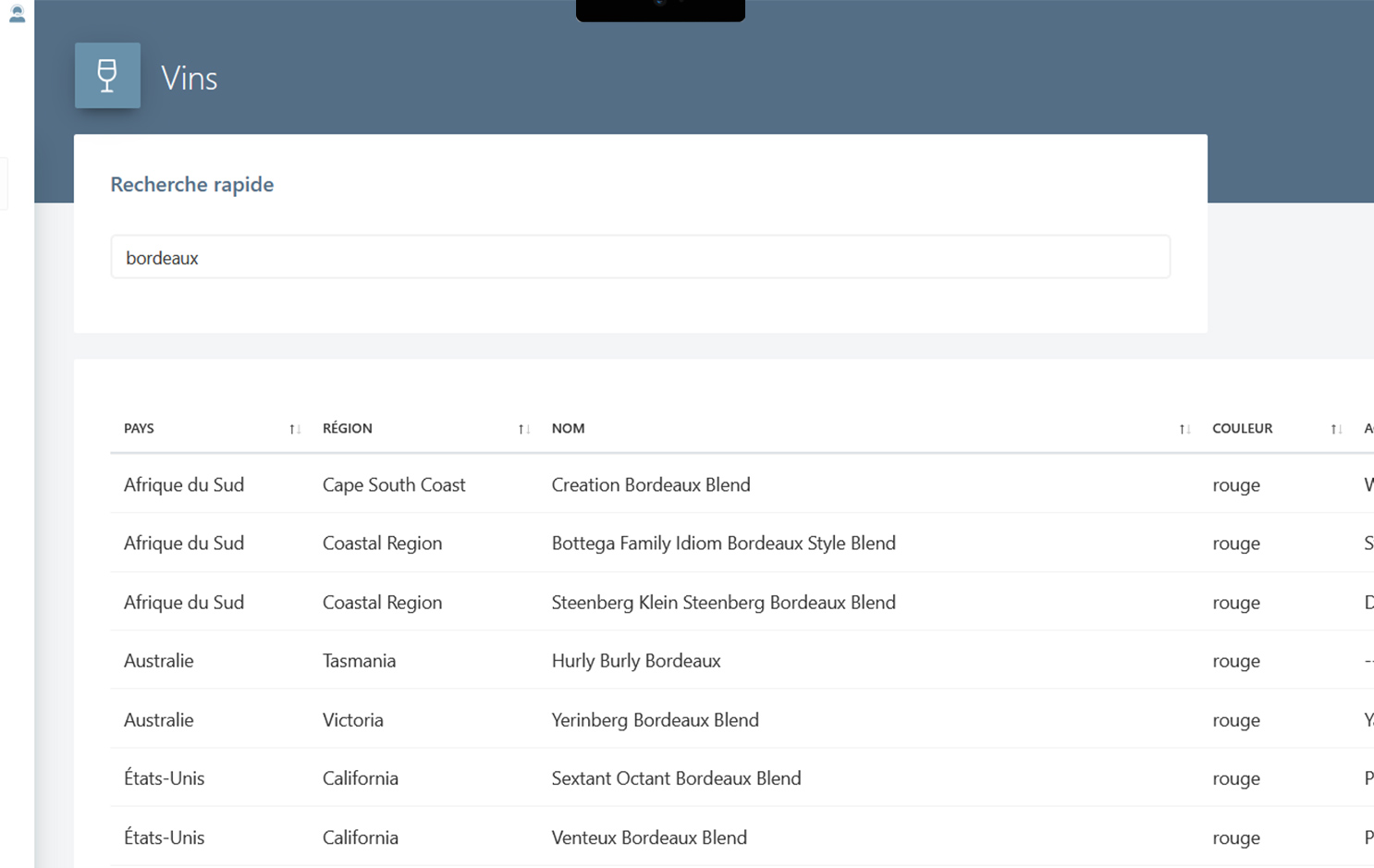Open Bottega Family Idiom Bordeaux Style Blend
The image size is (1374, 868).
[723, 544]
